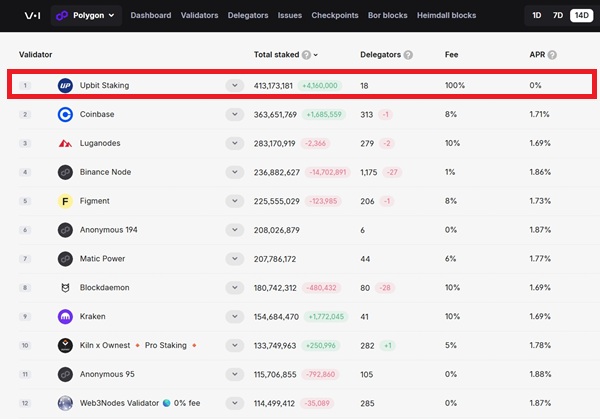Open the Web3Nodes Validator link
Viewport: 600px width, 419px height.
[119, 403]
